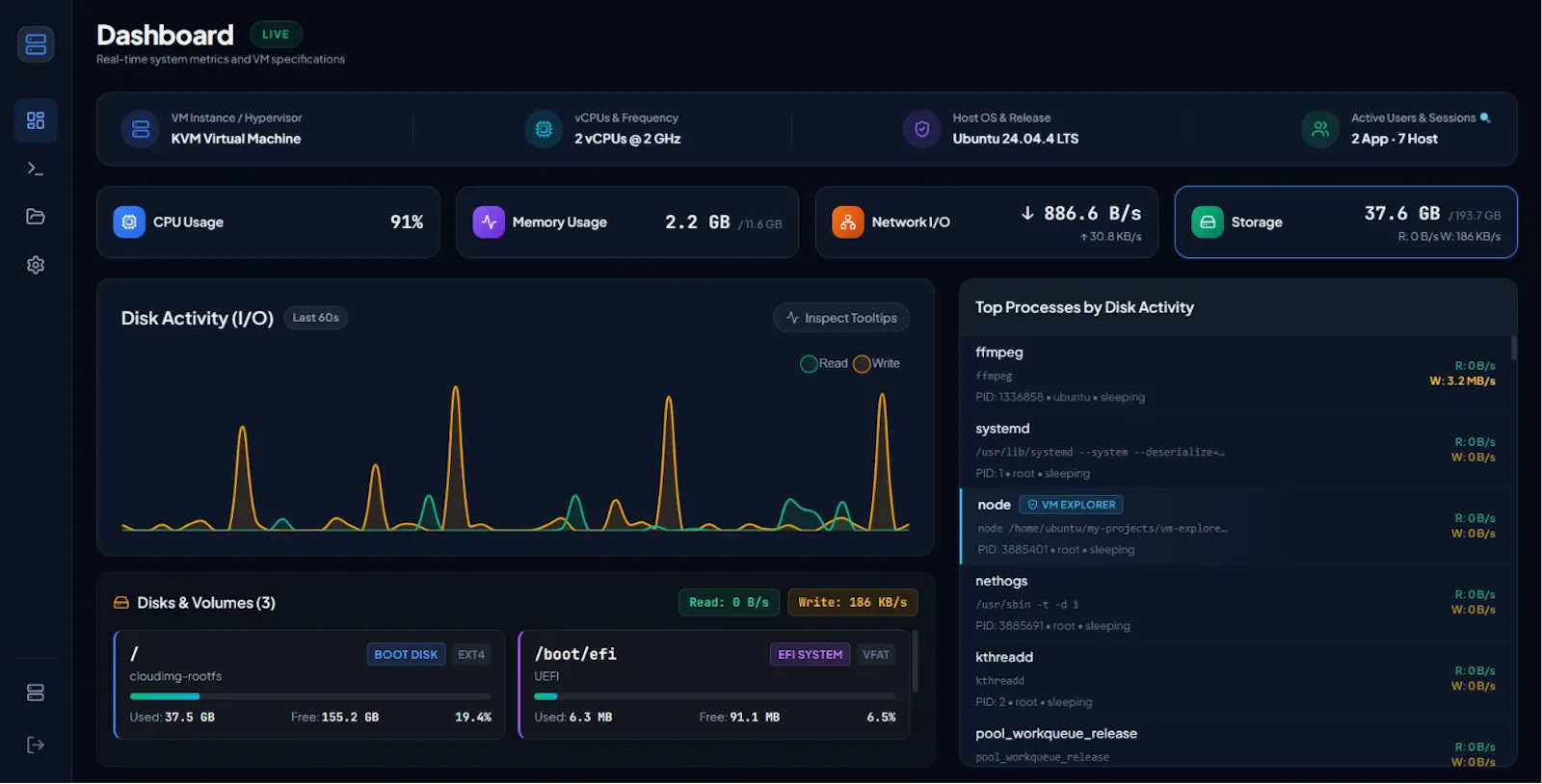Select the CPU Usage metric card
This screenshot has width=1542, height=784.
268,222
